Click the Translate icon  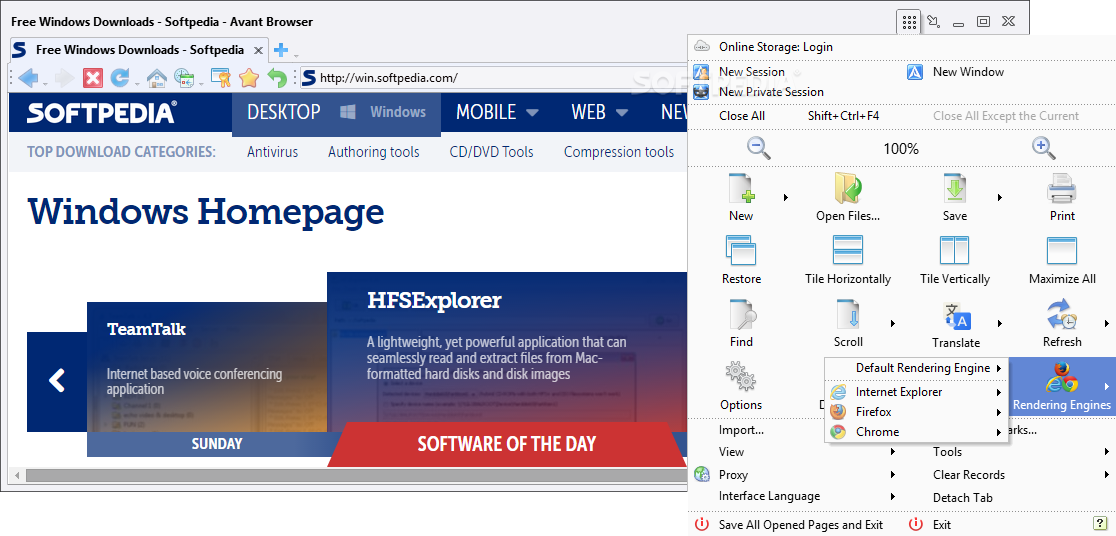click(957, 316)
